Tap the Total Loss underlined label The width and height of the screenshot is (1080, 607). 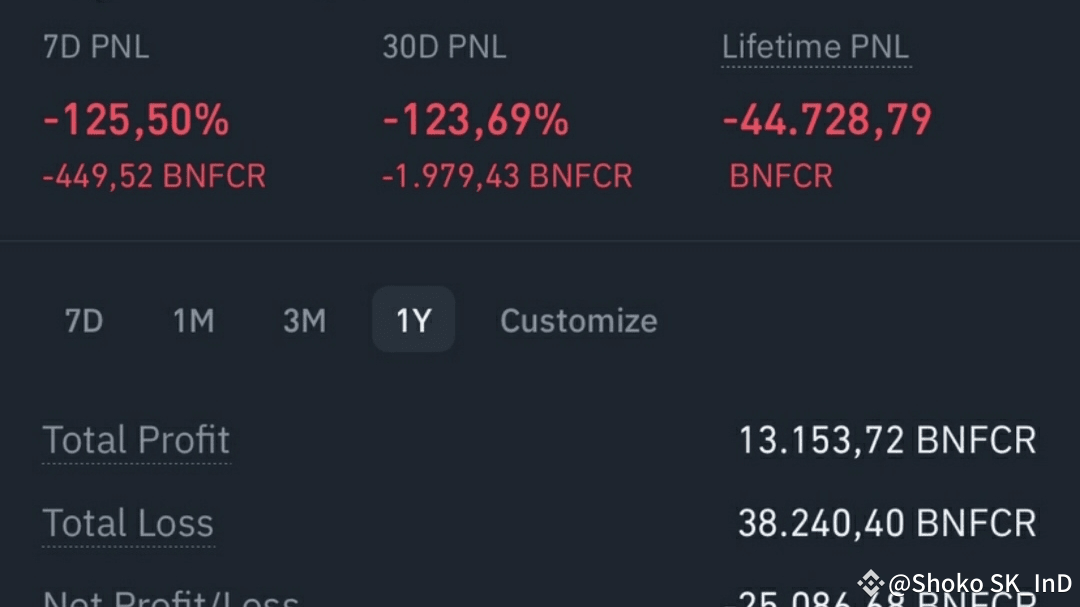click(x=128, y=523)
